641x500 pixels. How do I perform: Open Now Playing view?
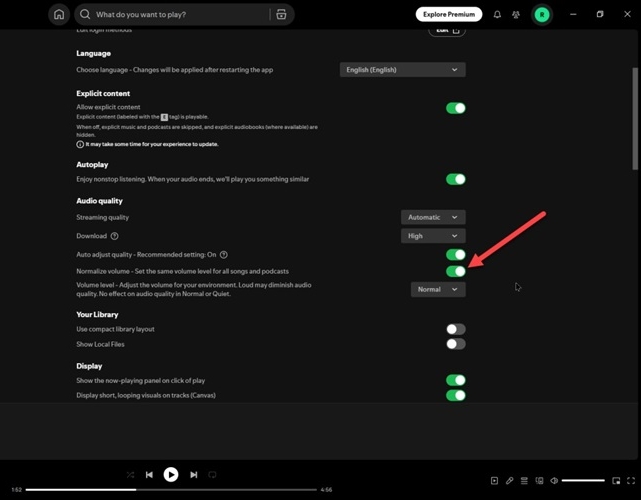coord(494,481)
